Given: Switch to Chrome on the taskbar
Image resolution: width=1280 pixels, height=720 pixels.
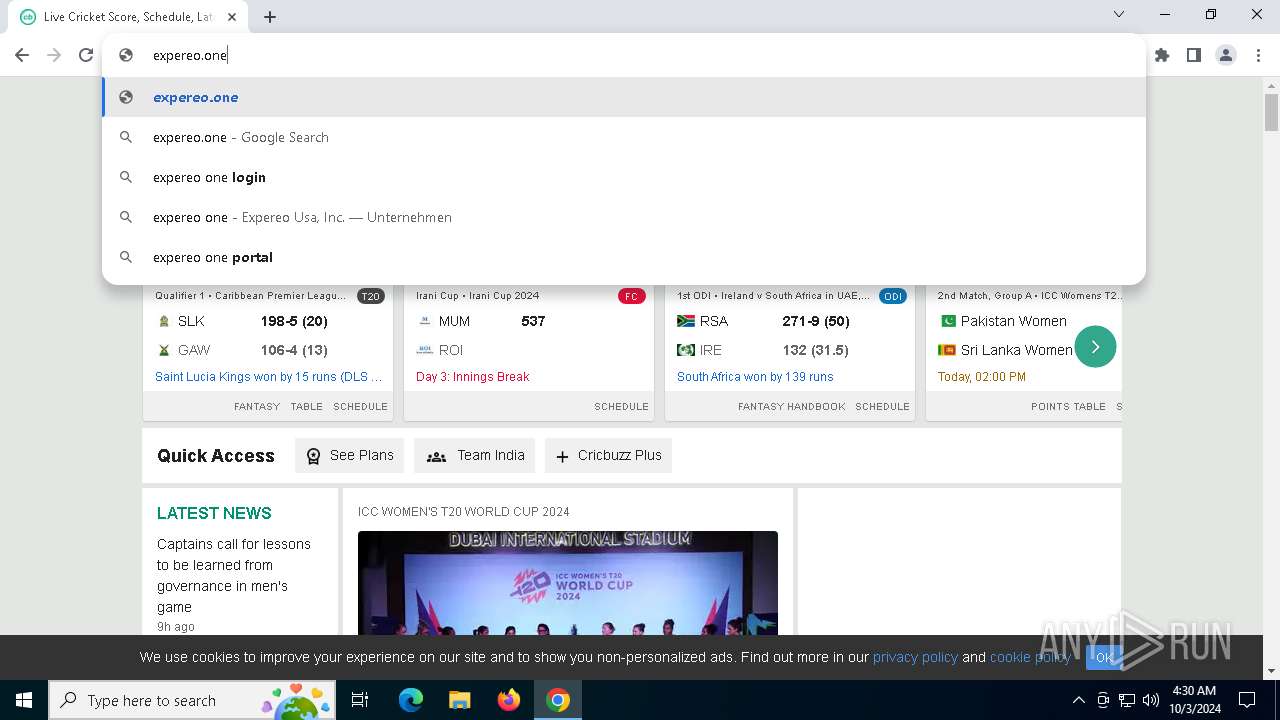Looking at the screenshot, I should tap(558, 700).
